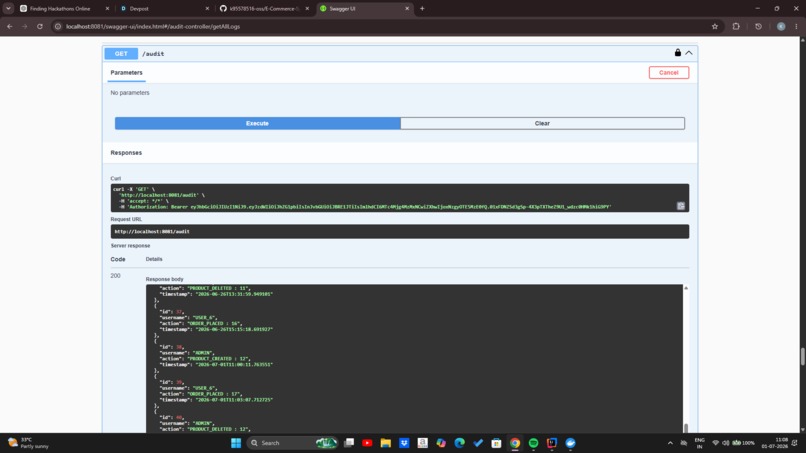806x453 pixels.
Task: Click the page vertical scrollbar thumb
Action: [802, 356]
